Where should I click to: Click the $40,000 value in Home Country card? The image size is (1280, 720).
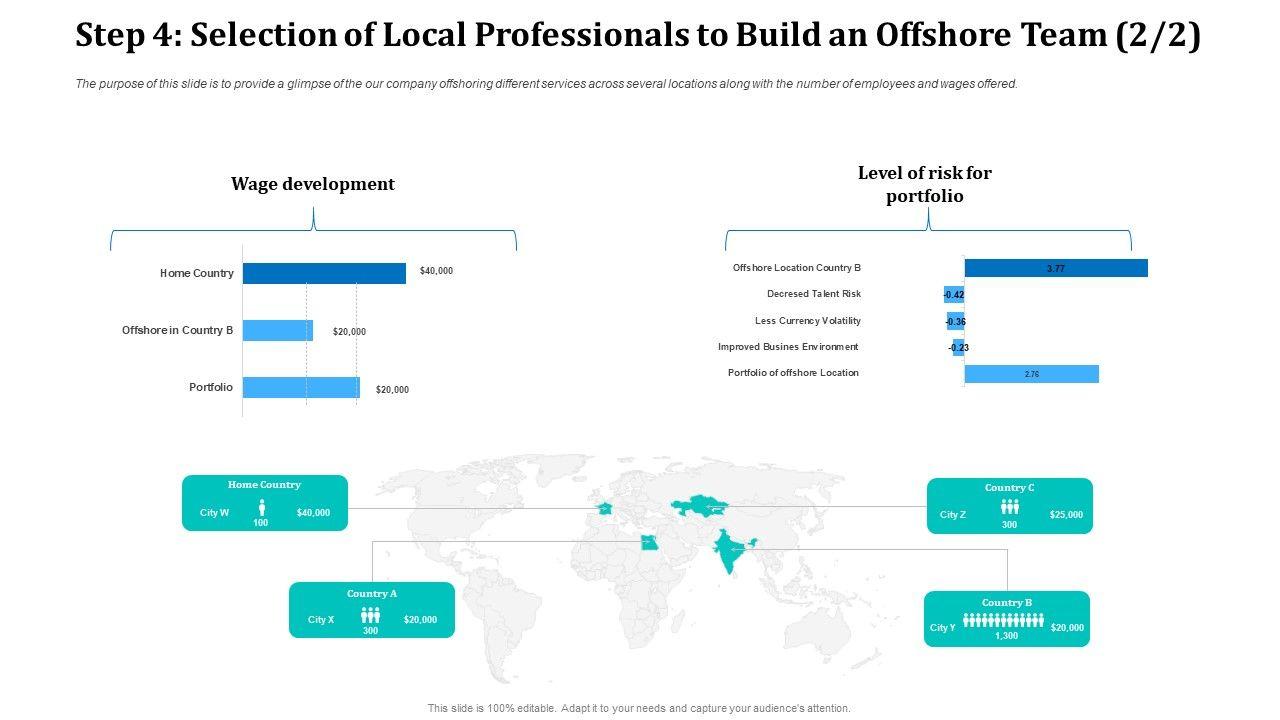tap(313, 513)
